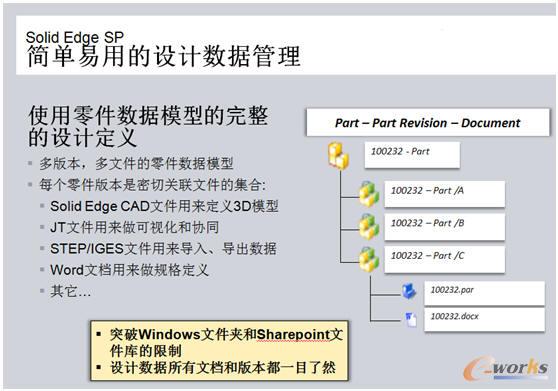The height and width of the screenshot is (391, 558).
Task: Select the revision icon beside 100232 – Part /C
Action: (x=369, y=260)
